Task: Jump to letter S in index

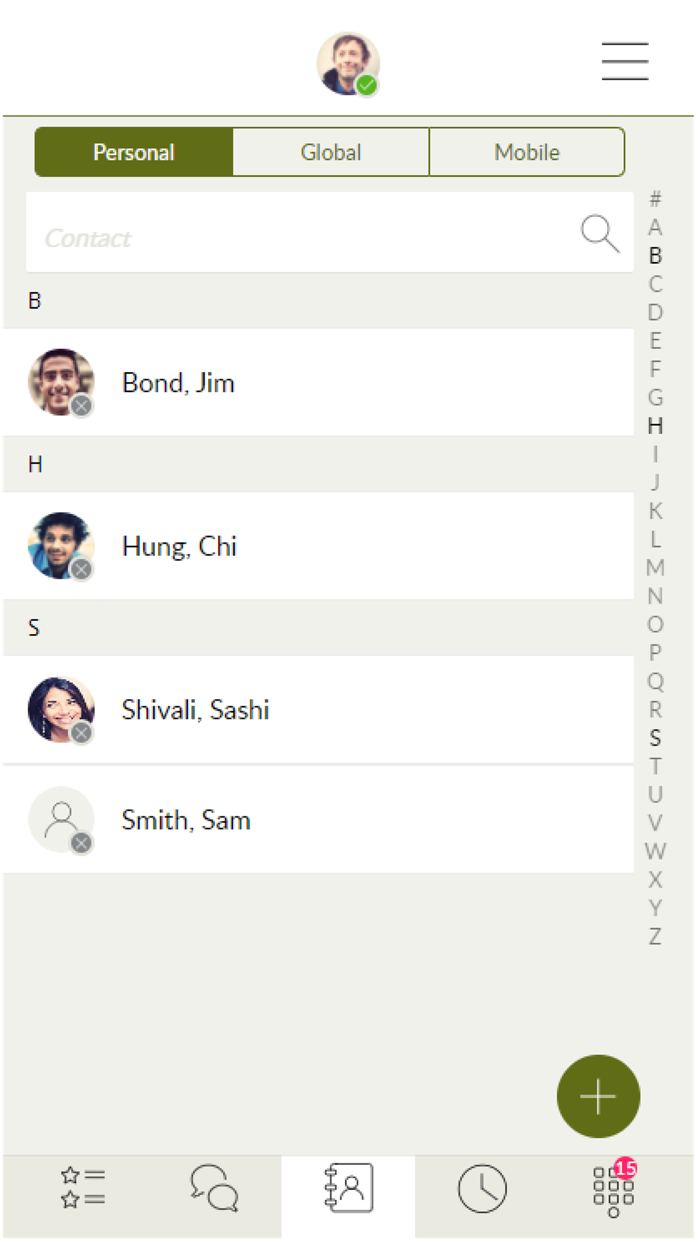Action: click(x=655, y=738)
